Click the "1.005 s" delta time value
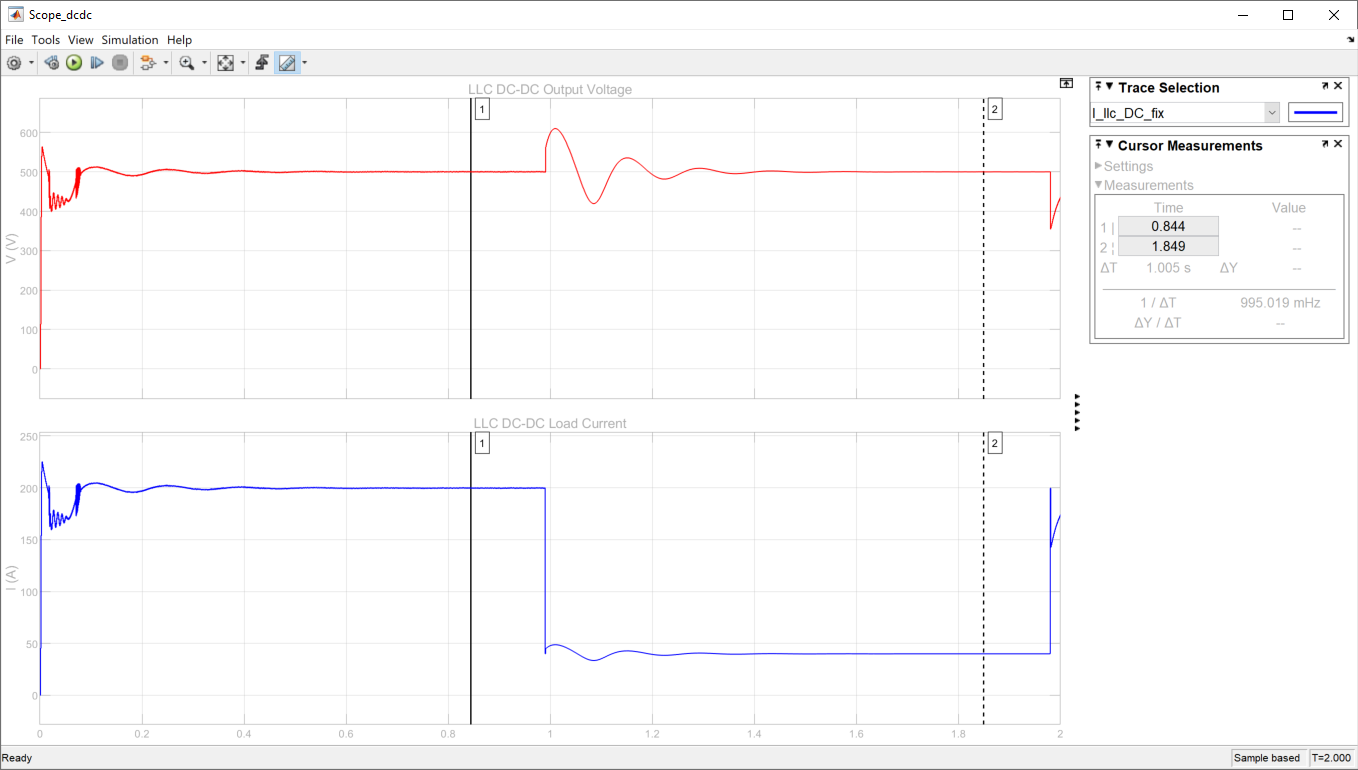Screen dimensions: 1358x770 click(1168, 268)
